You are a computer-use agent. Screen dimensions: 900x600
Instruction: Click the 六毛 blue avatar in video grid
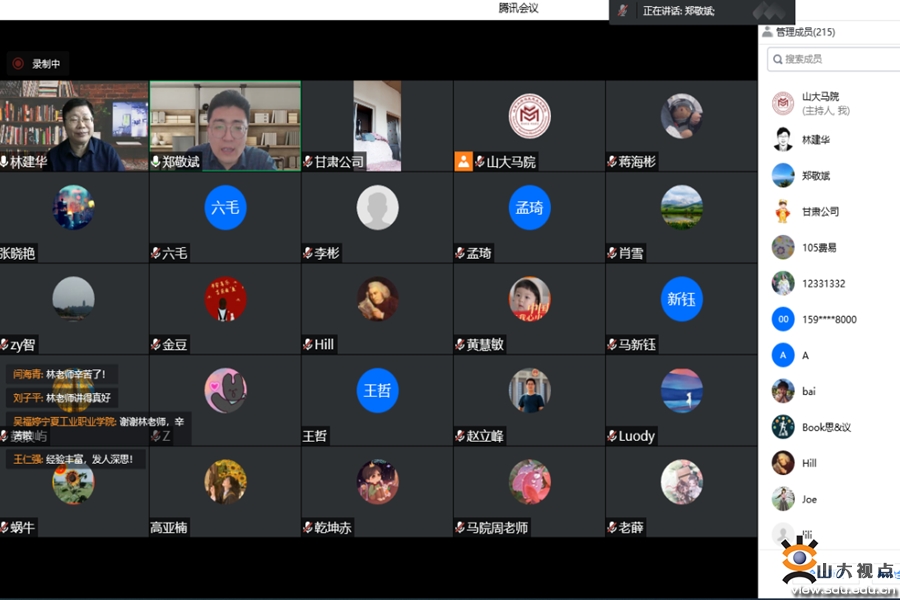click(x=225, y=208)
